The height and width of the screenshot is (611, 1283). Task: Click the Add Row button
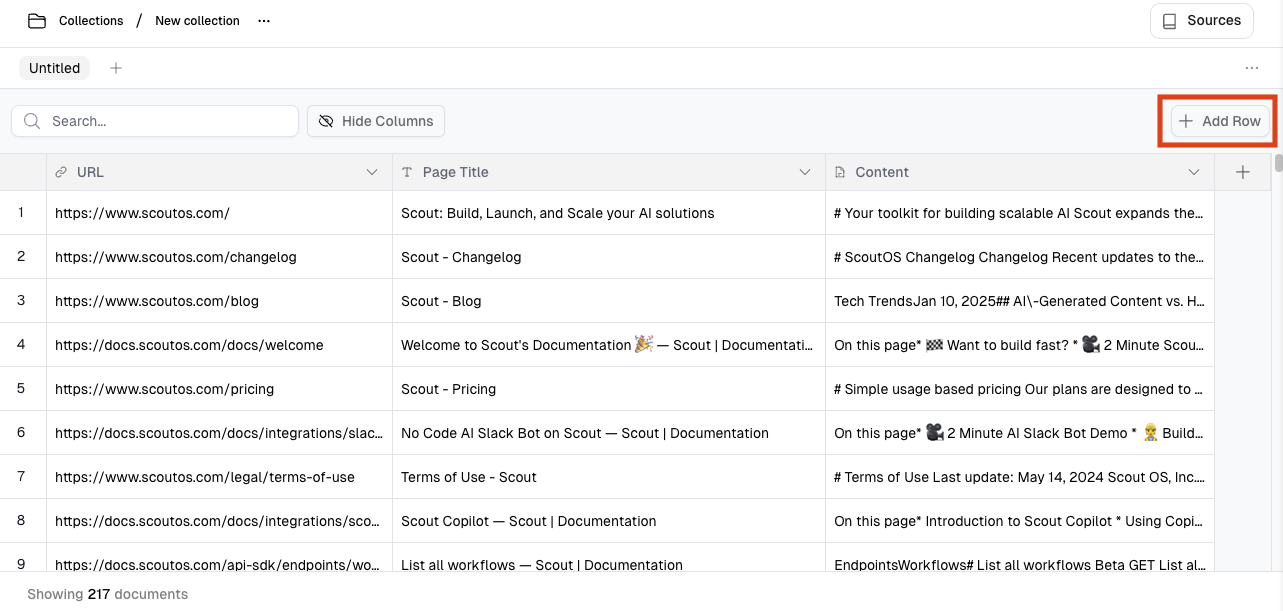click(x=1220, y=121)
